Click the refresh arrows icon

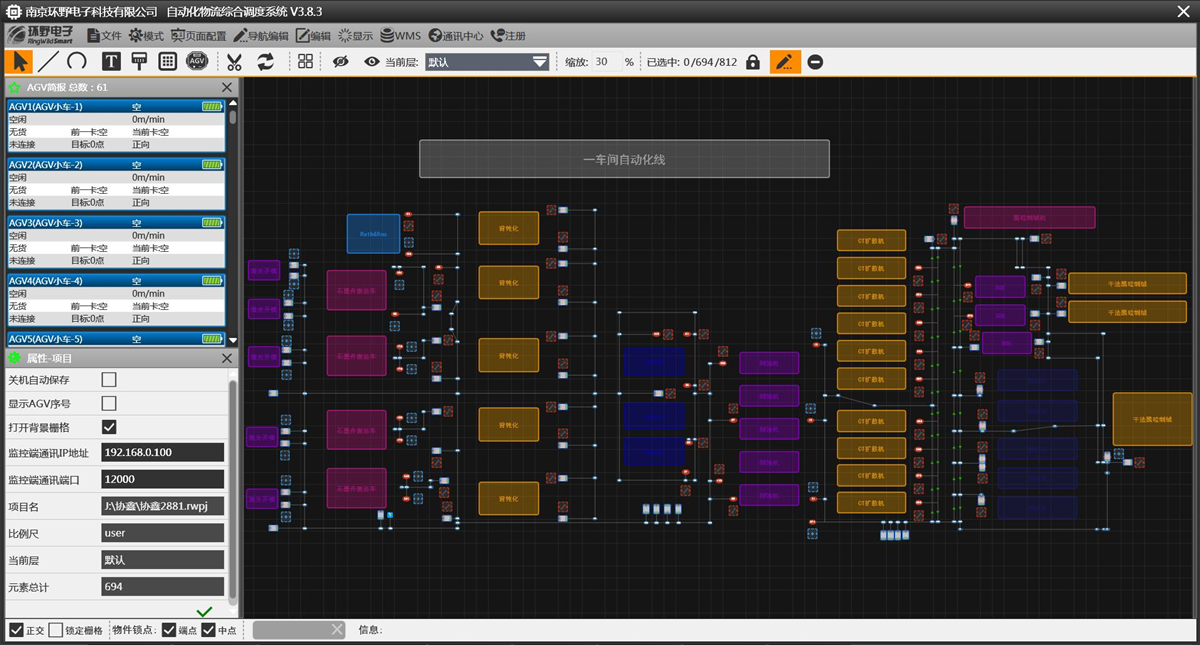coord(265,62)
